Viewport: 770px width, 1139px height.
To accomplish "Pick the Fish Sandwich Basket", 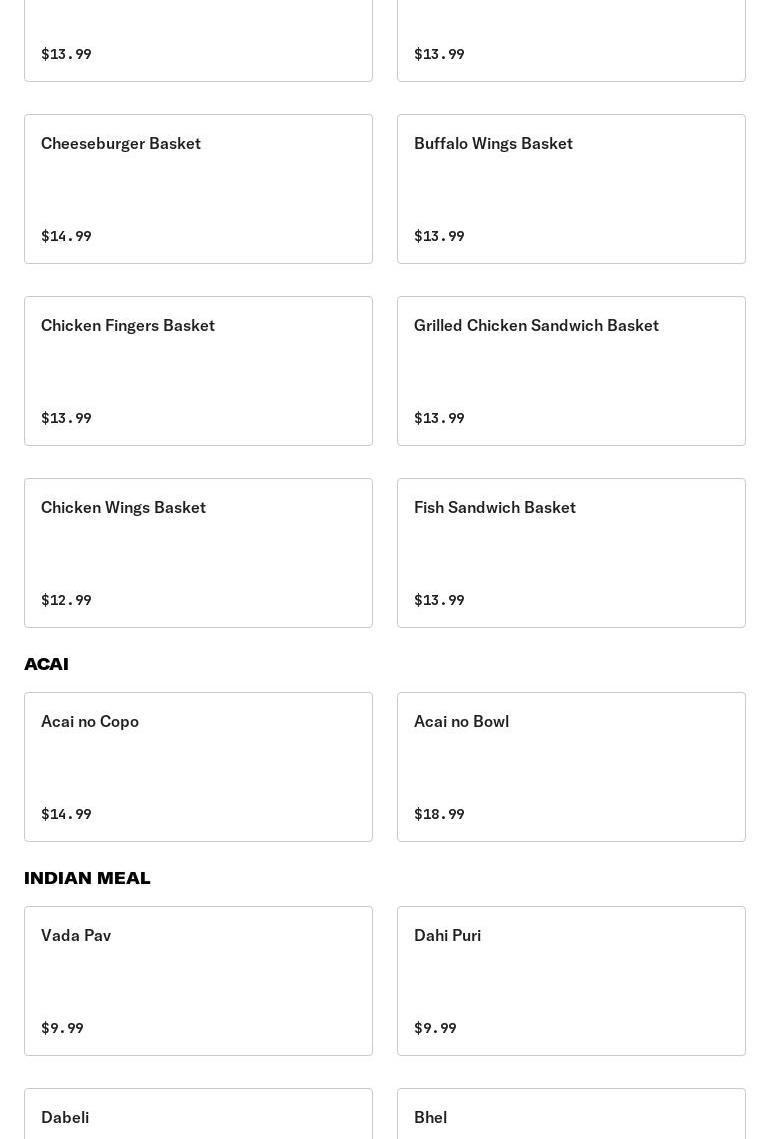I will tap(571, 553).
